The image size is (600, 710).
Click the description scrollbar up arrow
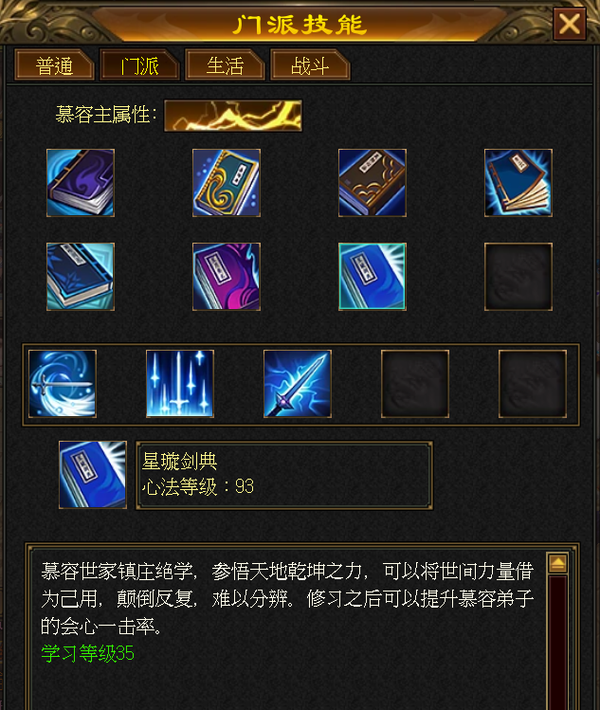(558, 564)
